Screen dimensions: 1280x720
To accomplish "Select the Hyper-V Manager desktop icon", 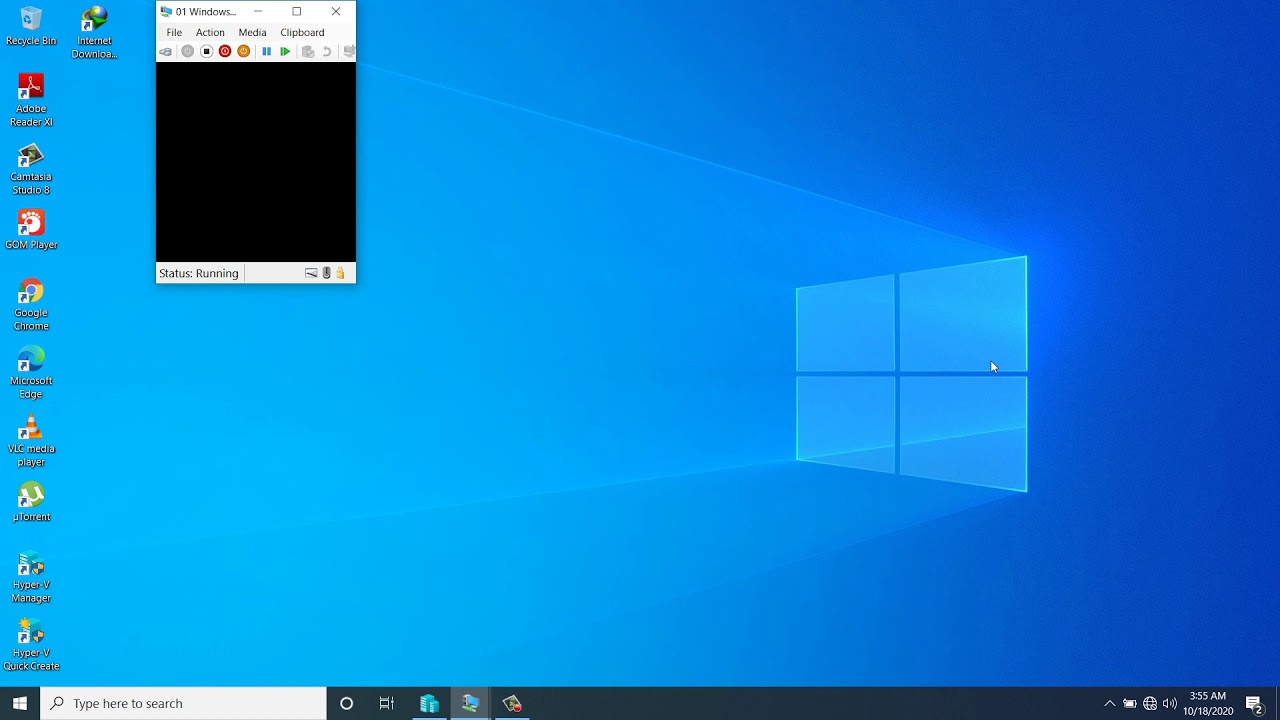I will (31, 576).
